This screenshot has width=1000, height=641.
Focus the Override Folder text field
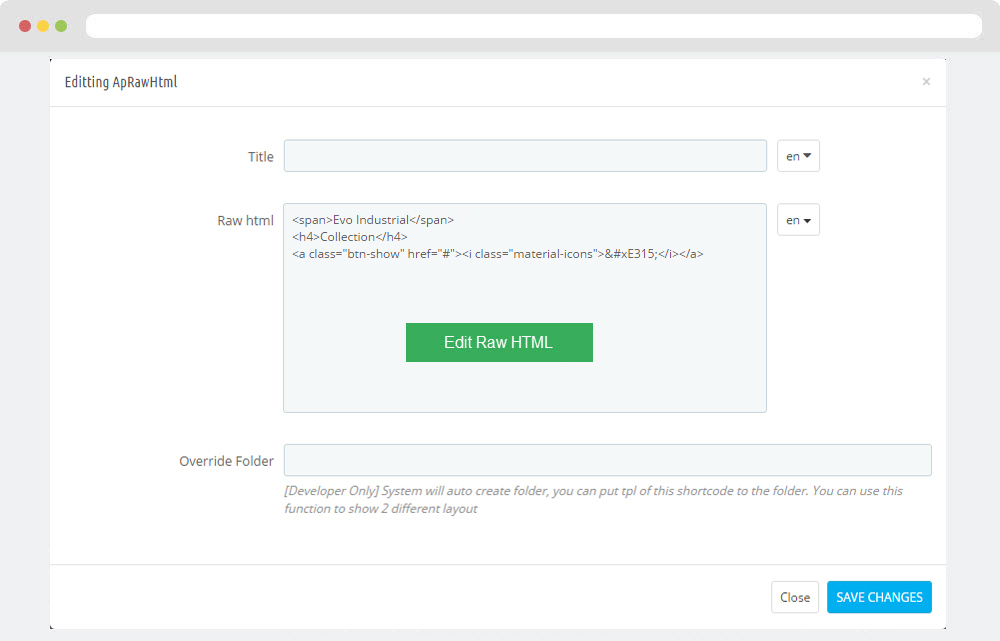click(x=607, y=460)
